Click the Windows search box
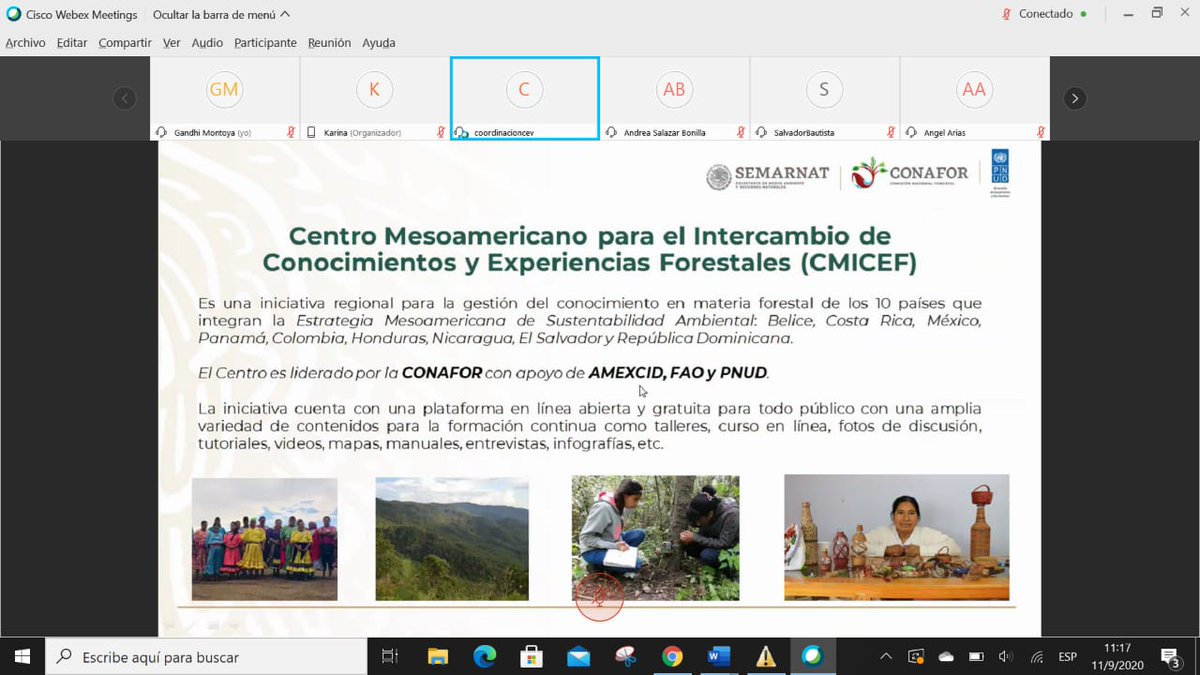The image size is (1200, 675). (x=206, y=657)
